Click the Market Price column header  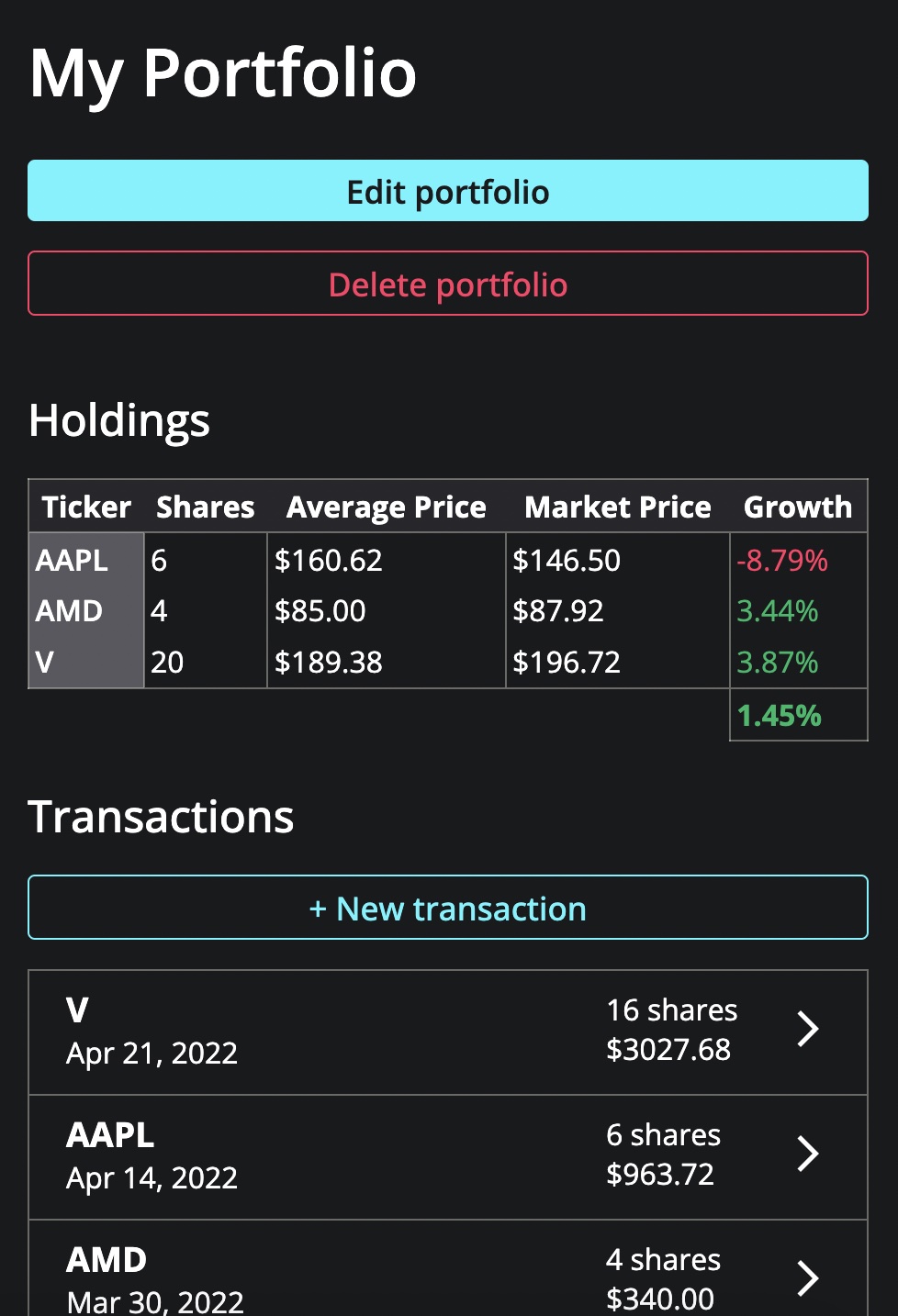click(617, 507)
